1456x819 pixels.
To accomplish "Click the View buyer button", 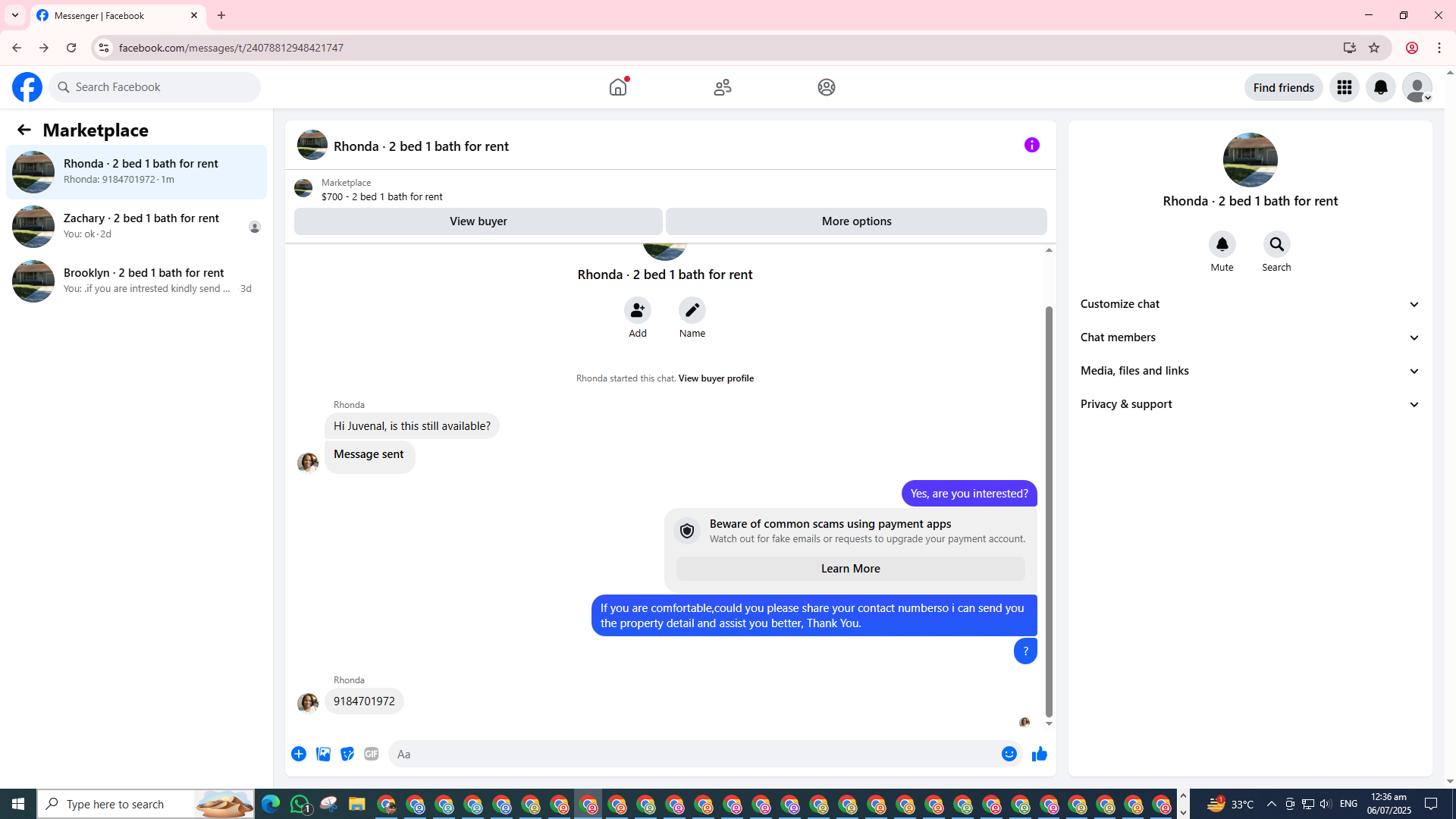I will (478, 221).
